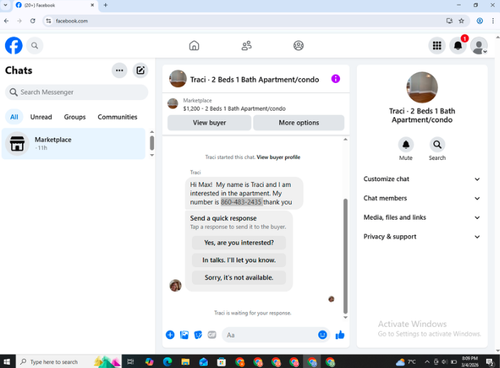
Task: Select the Unread filter tab
Action: click(41, 117)
